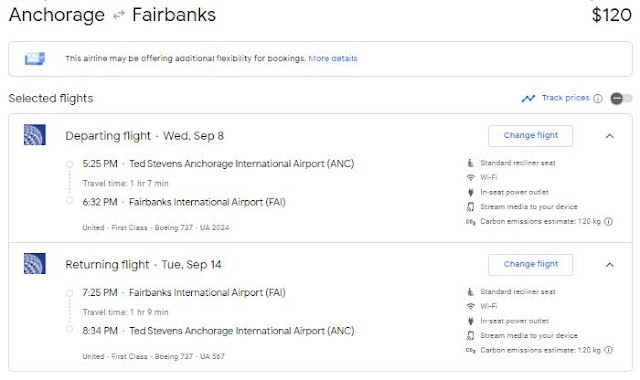640x380 pixels.
Task: Click the ticket icon in flexibility notice
Action: click(x=35, y=59)
